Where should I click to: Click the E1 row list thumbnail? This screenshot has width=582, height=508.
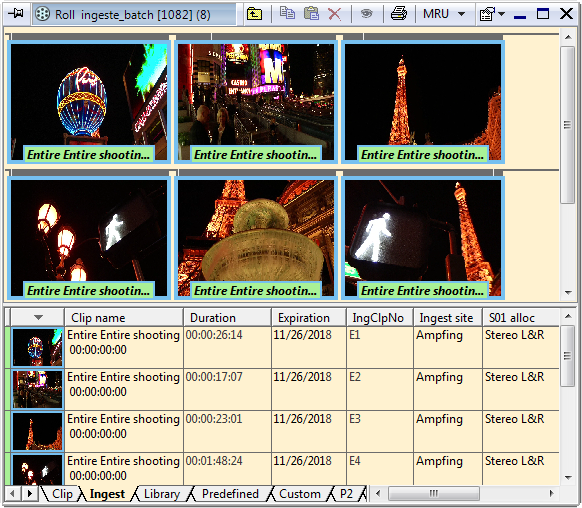click(x=37, y=347)
